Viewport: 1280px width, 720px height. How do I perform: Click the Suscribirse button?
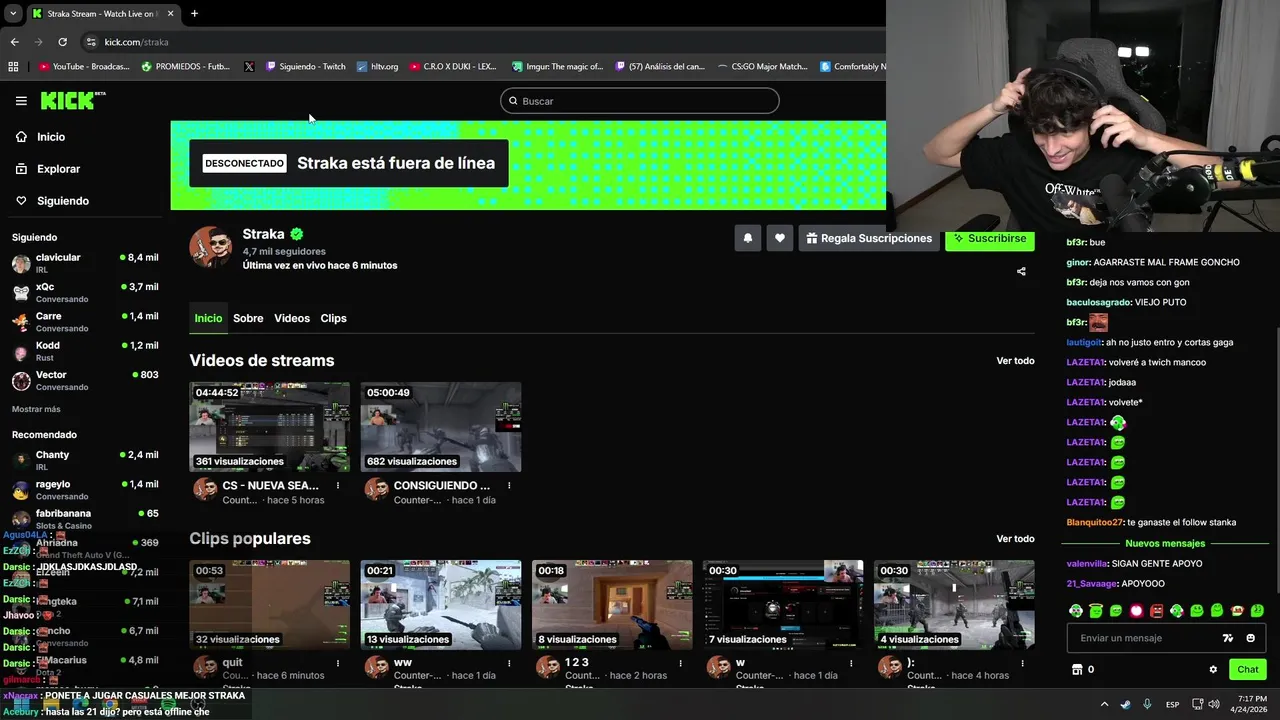point(990,239)
